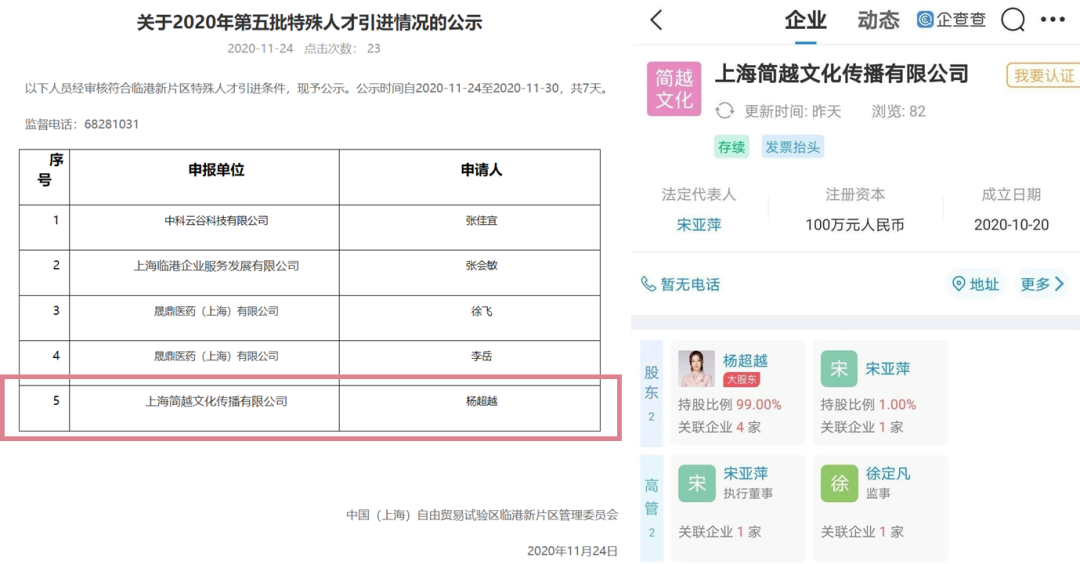Open executive 宋亚萍 执行董事 link

pyautogui.click(x=745, y=473)
